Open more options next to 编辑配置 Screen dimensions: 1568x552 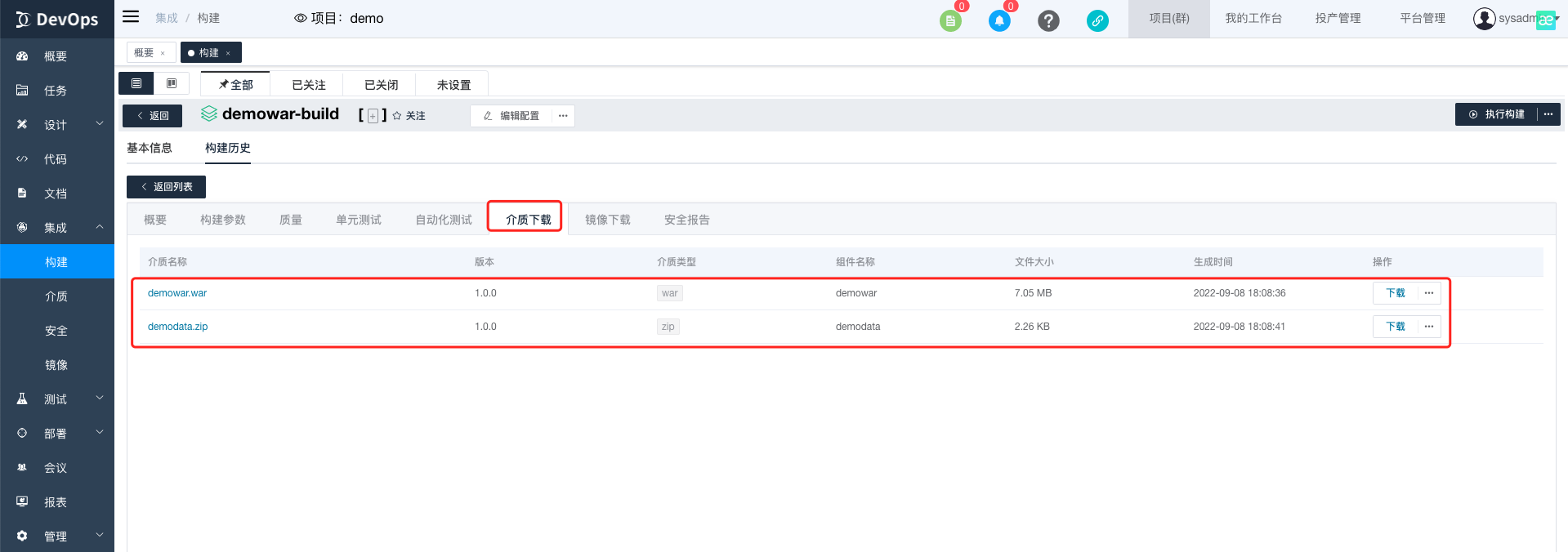pyautogui.click(x=563, y=116)
